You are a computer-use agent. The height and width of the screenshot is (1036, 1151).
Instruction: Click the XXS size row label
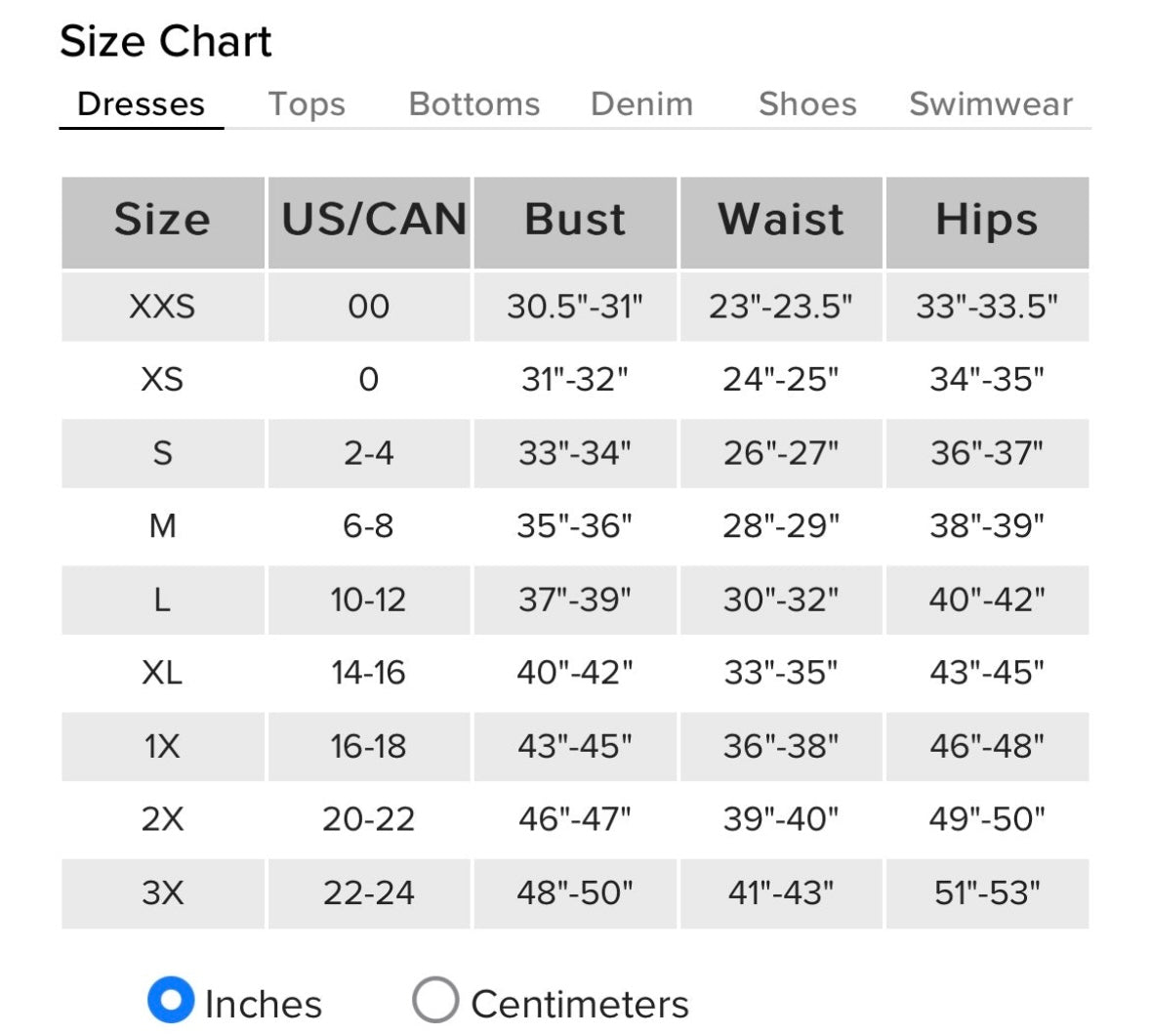coord(162,307)
